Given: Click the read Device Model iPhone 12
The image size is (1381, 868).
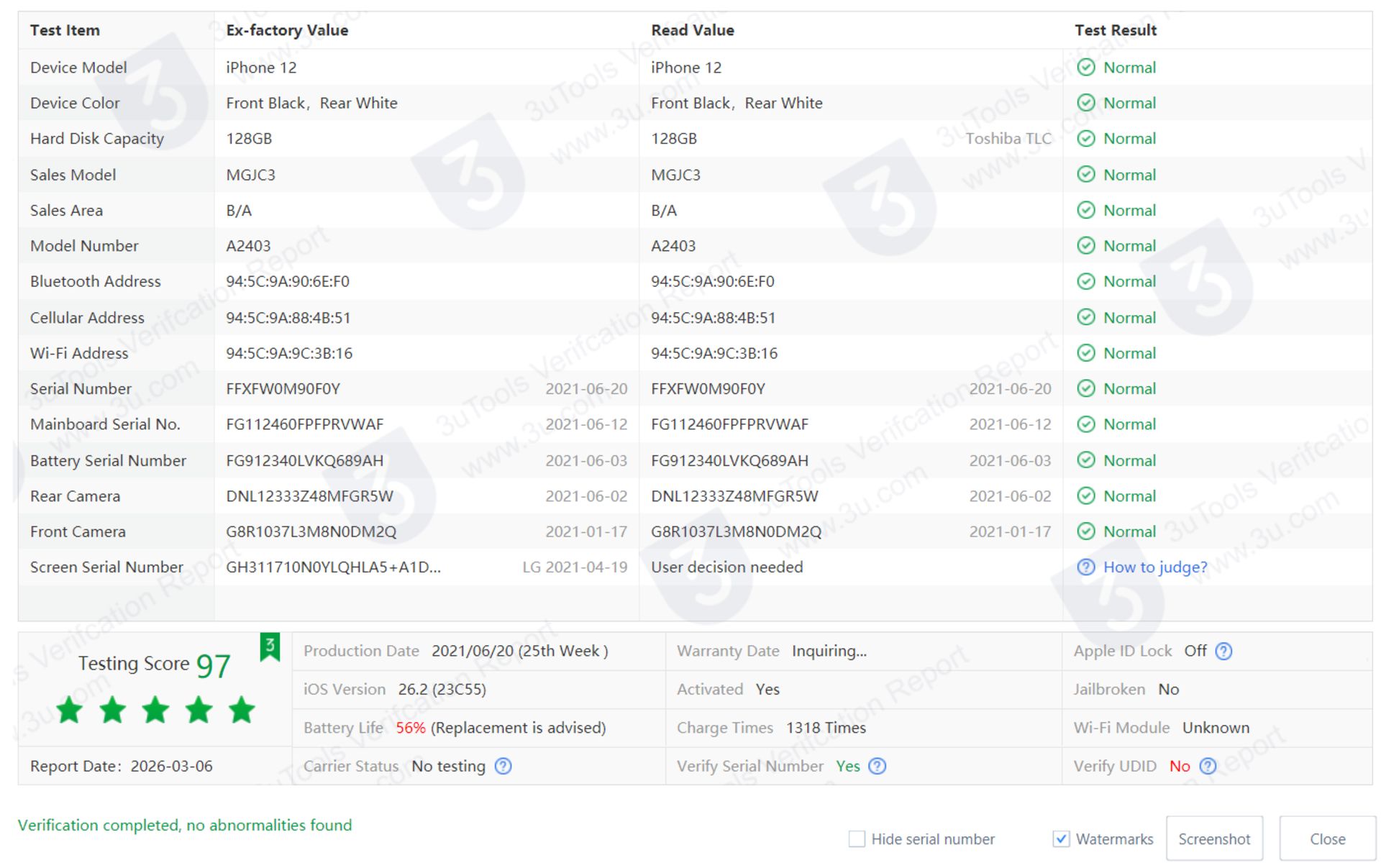Looking at the screenshot, I should pos(686,68).
